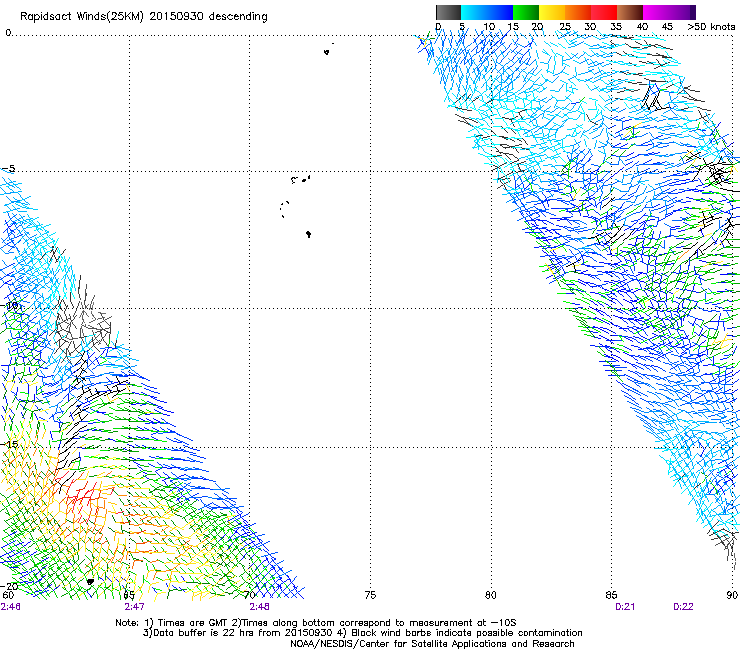Click the legend label '10'

click(489, 27)
